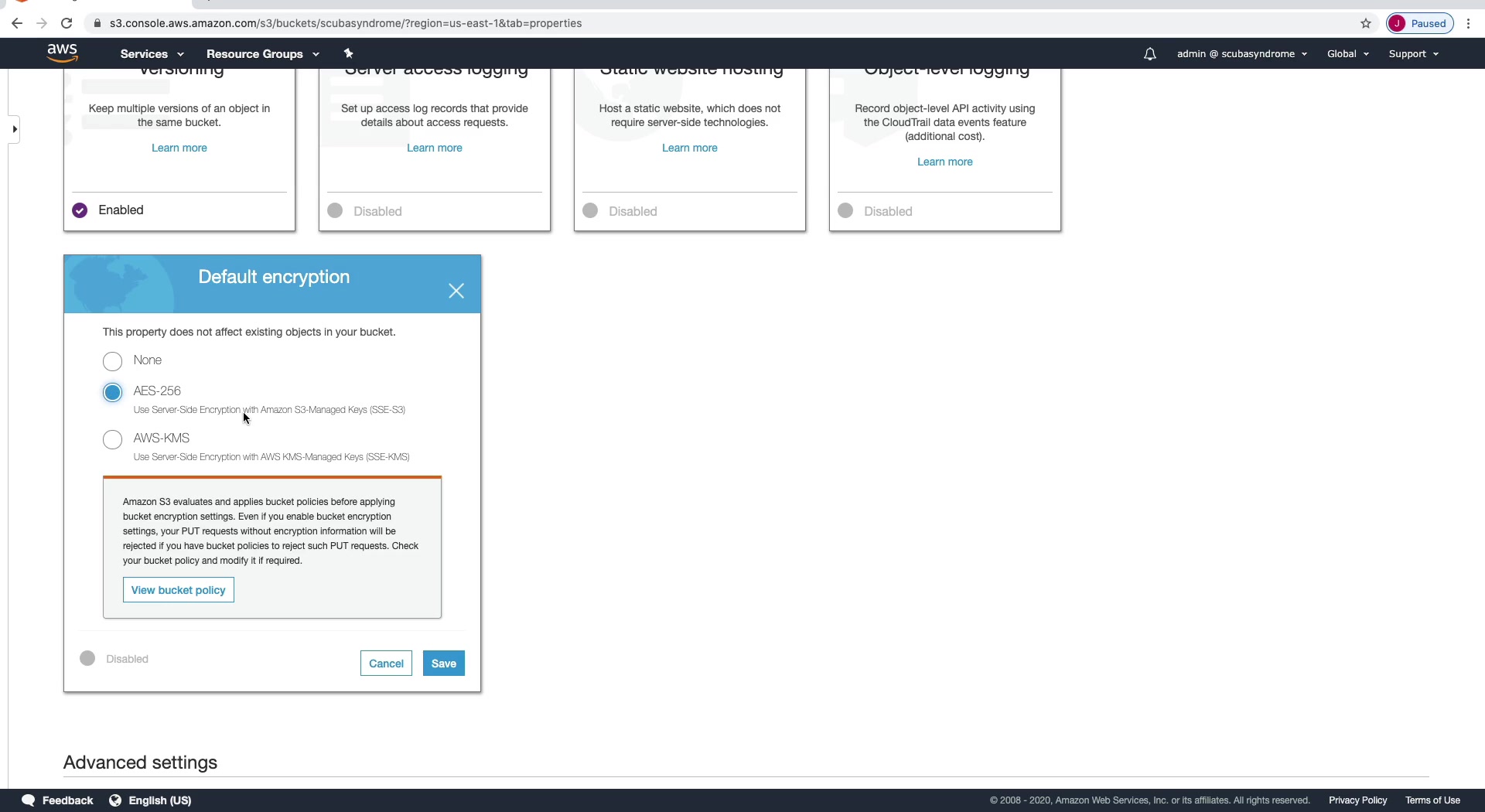
Task: Open Learn more under Object-level logging
Action: (945, 162)
